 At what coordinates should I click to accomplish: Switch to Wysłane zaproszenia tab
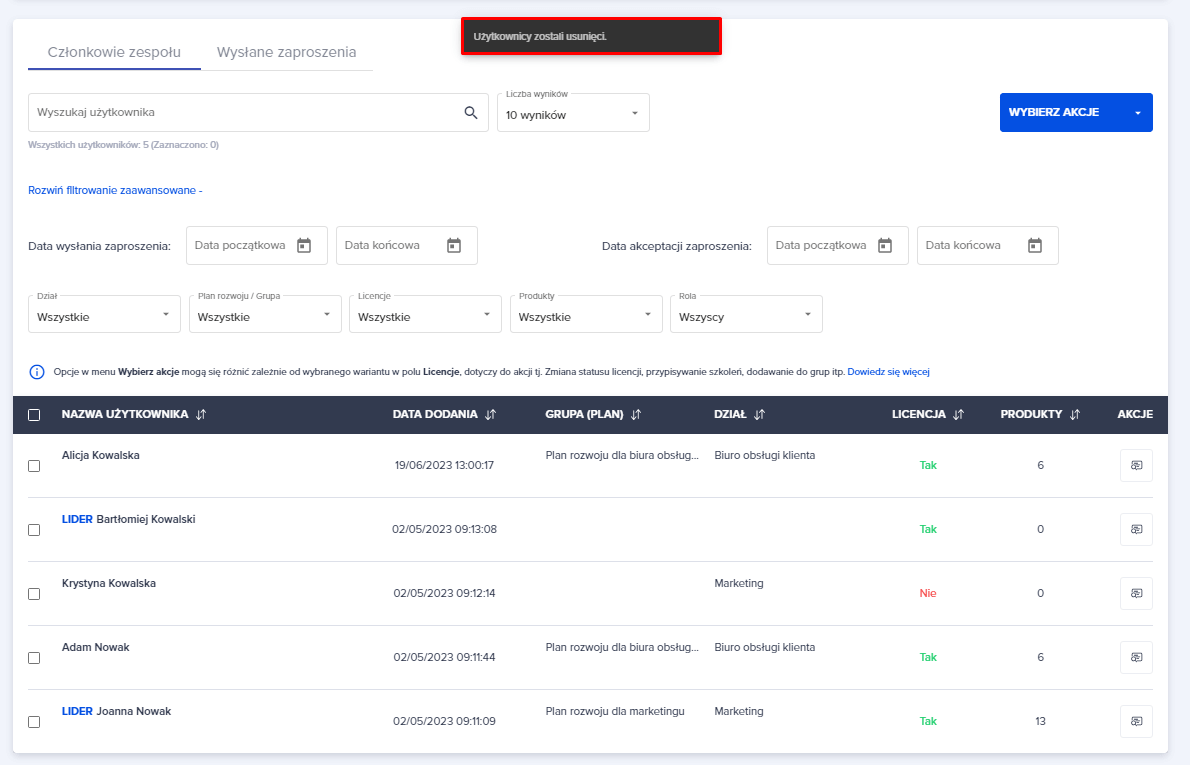[286, 52]
